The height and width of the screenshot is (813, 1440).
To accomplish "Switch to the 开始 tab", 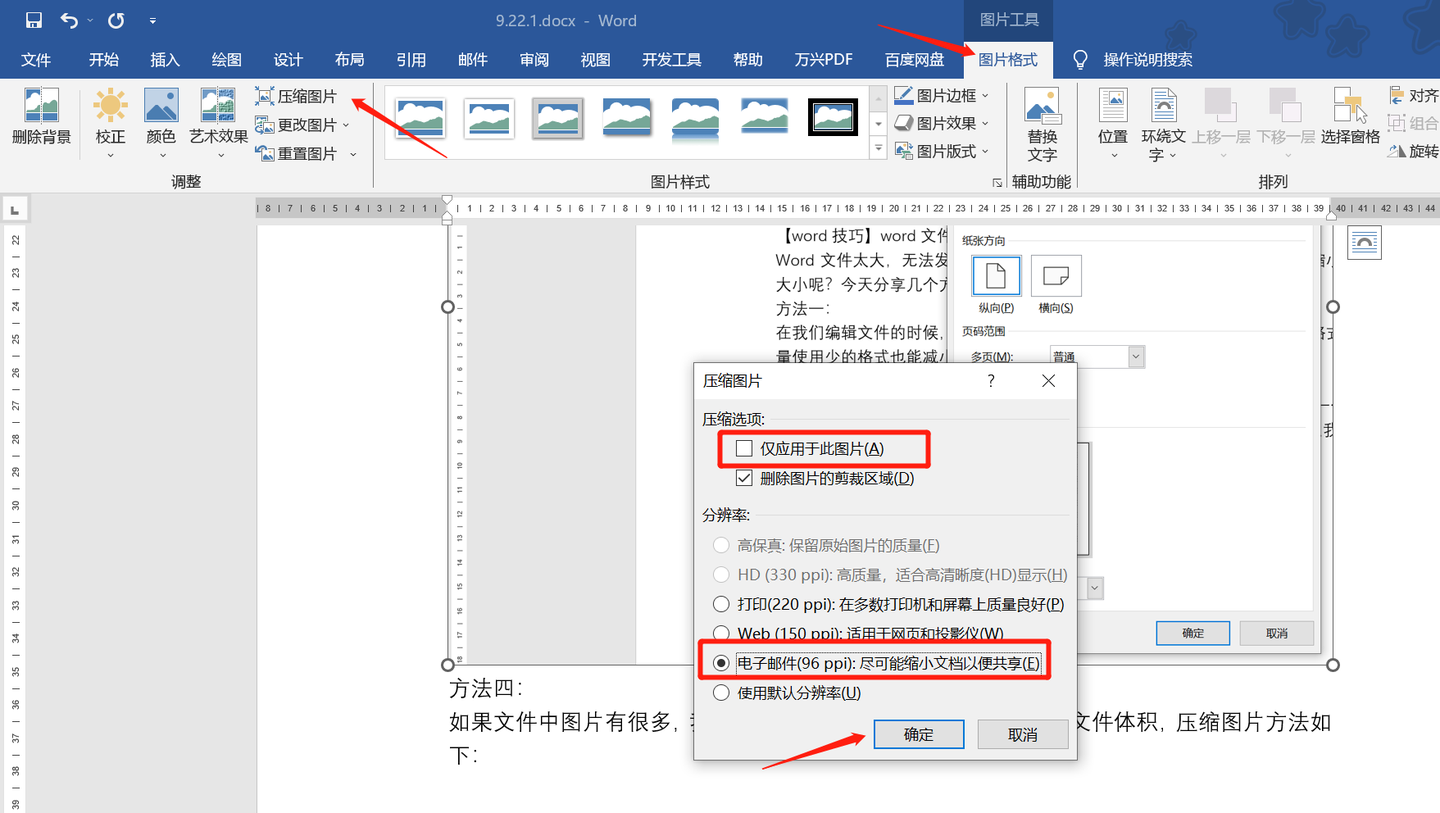I will 103,60.
